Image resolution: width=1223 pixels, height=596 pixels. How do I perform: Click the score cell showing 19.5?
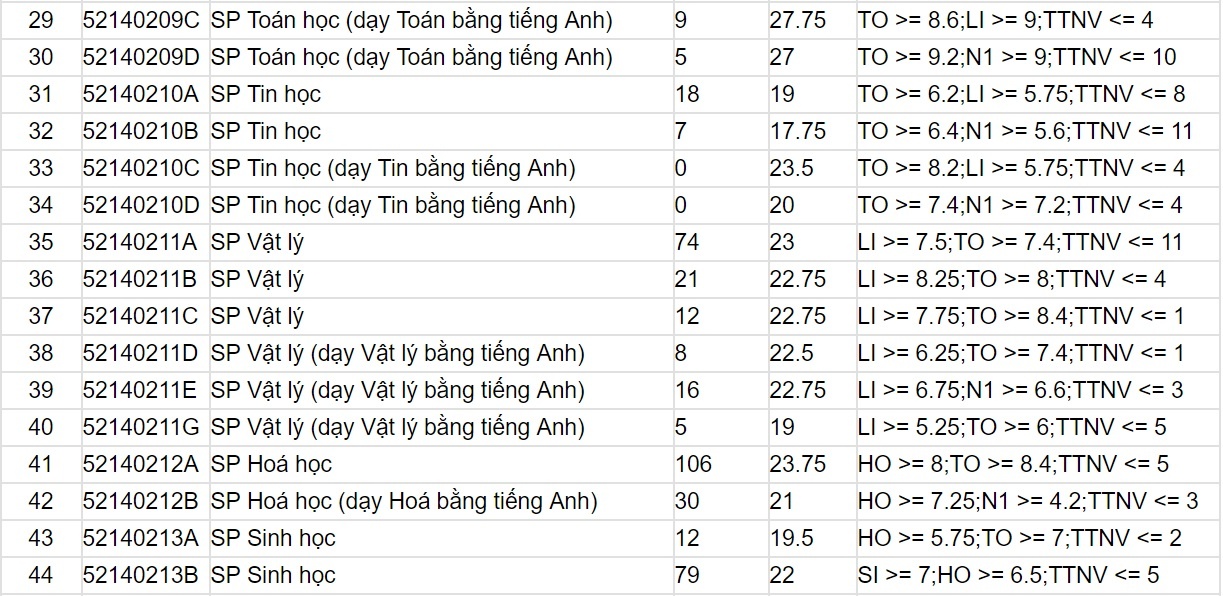[811, 538]
